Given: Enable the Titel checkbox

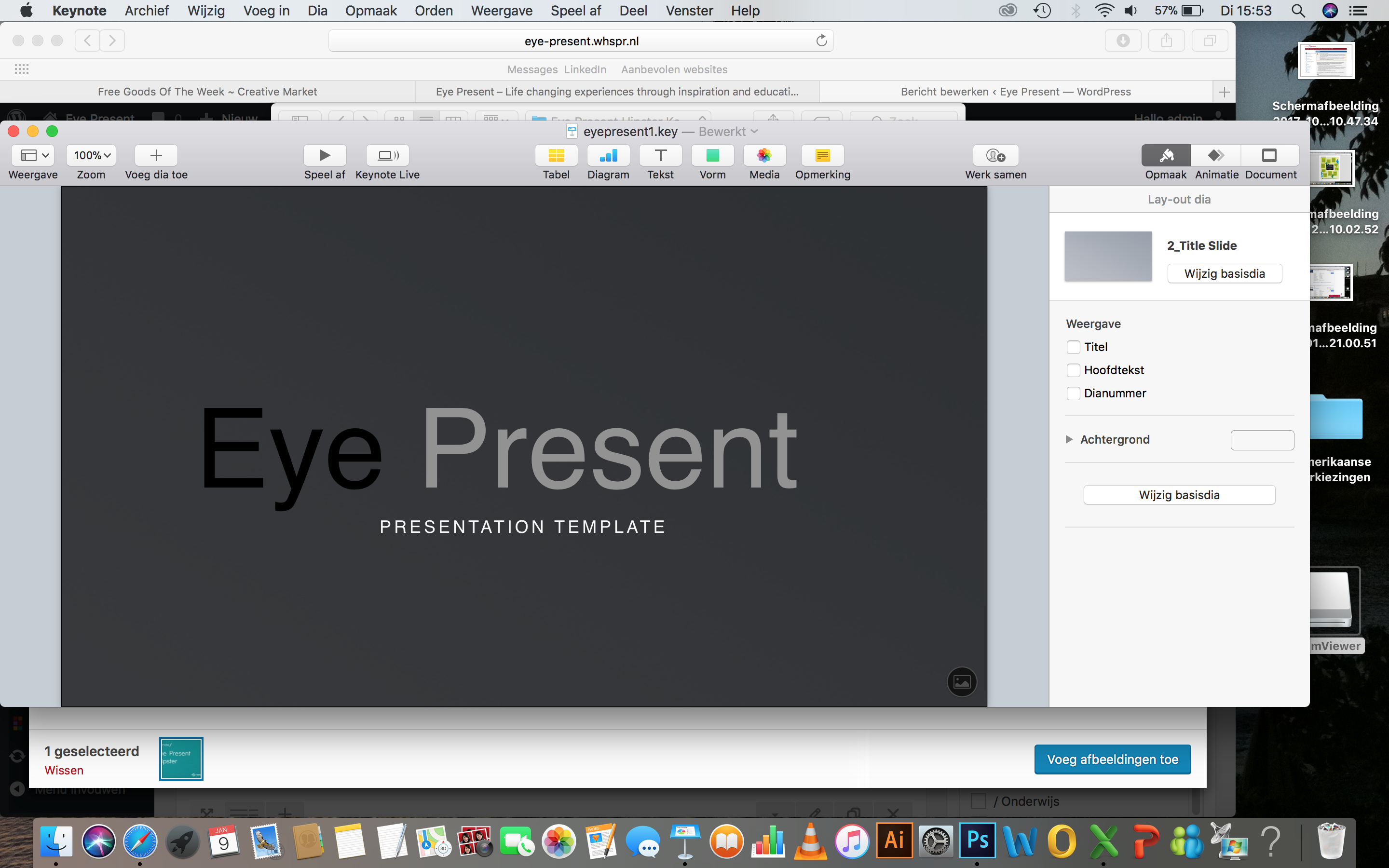Looking at the screenshot, I should 1073,347.
